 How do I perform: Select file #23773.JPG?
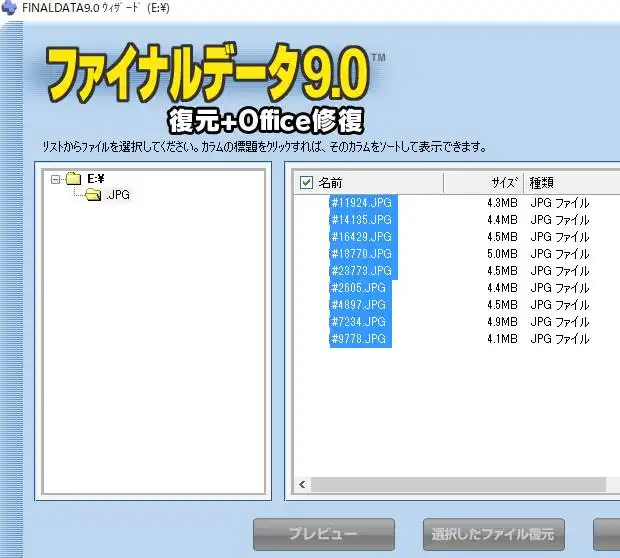tap(363, 271)
